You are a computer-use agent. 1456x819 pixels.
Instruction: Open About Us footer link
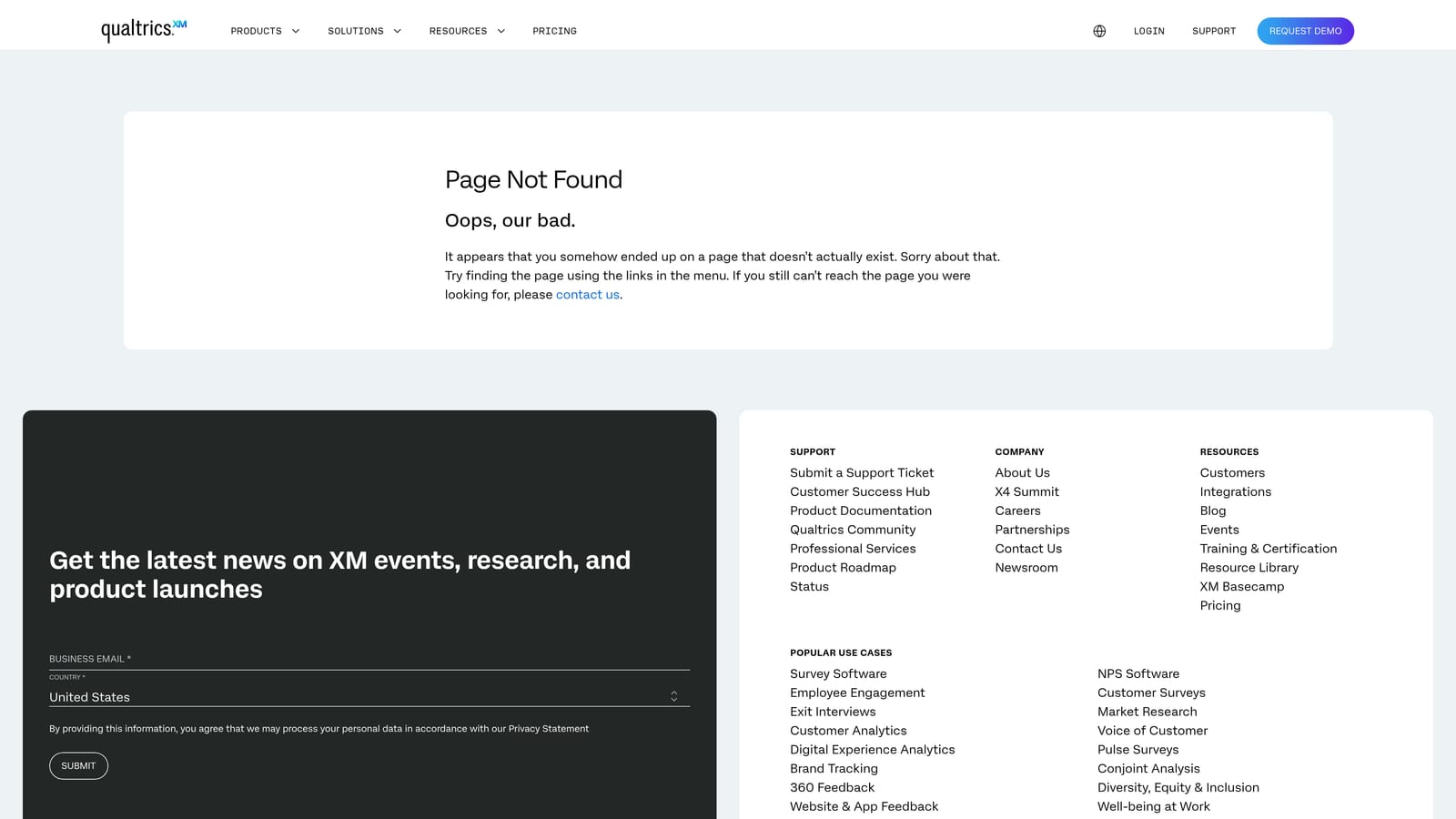coord(1022,473)
